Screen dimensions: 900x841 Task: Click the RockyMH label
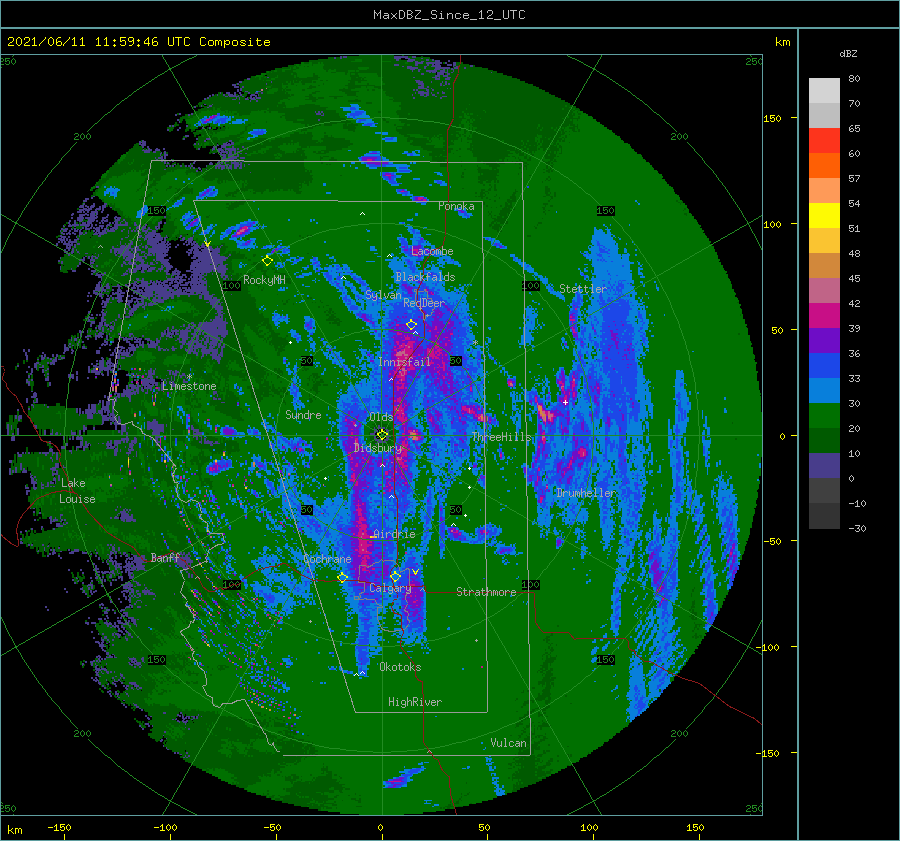point(264,280)
